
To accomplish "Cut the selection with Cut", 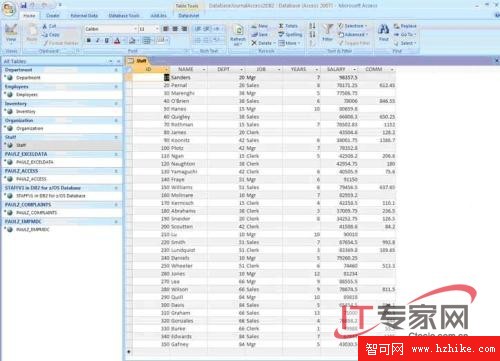I will point(49,26).
